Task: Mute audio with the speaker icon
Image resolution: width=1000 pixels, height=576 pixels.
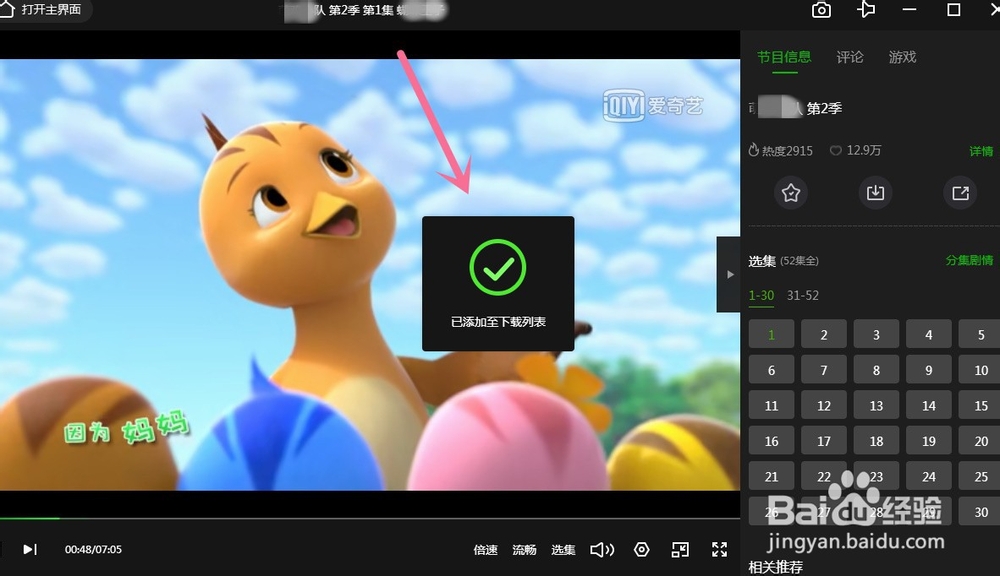Action: [x=601, y=550]
